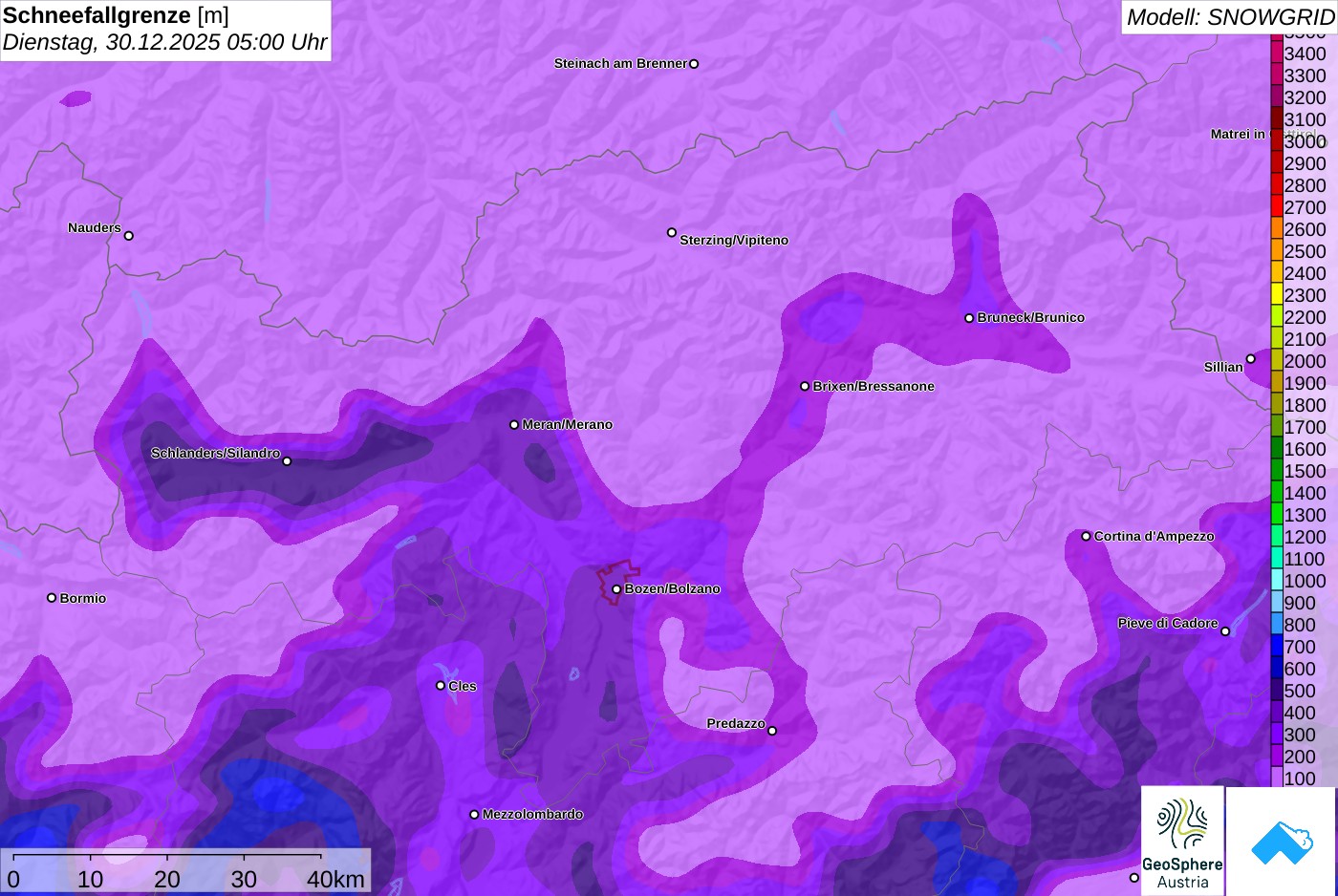Click the 2200 m yellow-green legend swatch
Screen dimensions: 1338x896
(1277, 316)
